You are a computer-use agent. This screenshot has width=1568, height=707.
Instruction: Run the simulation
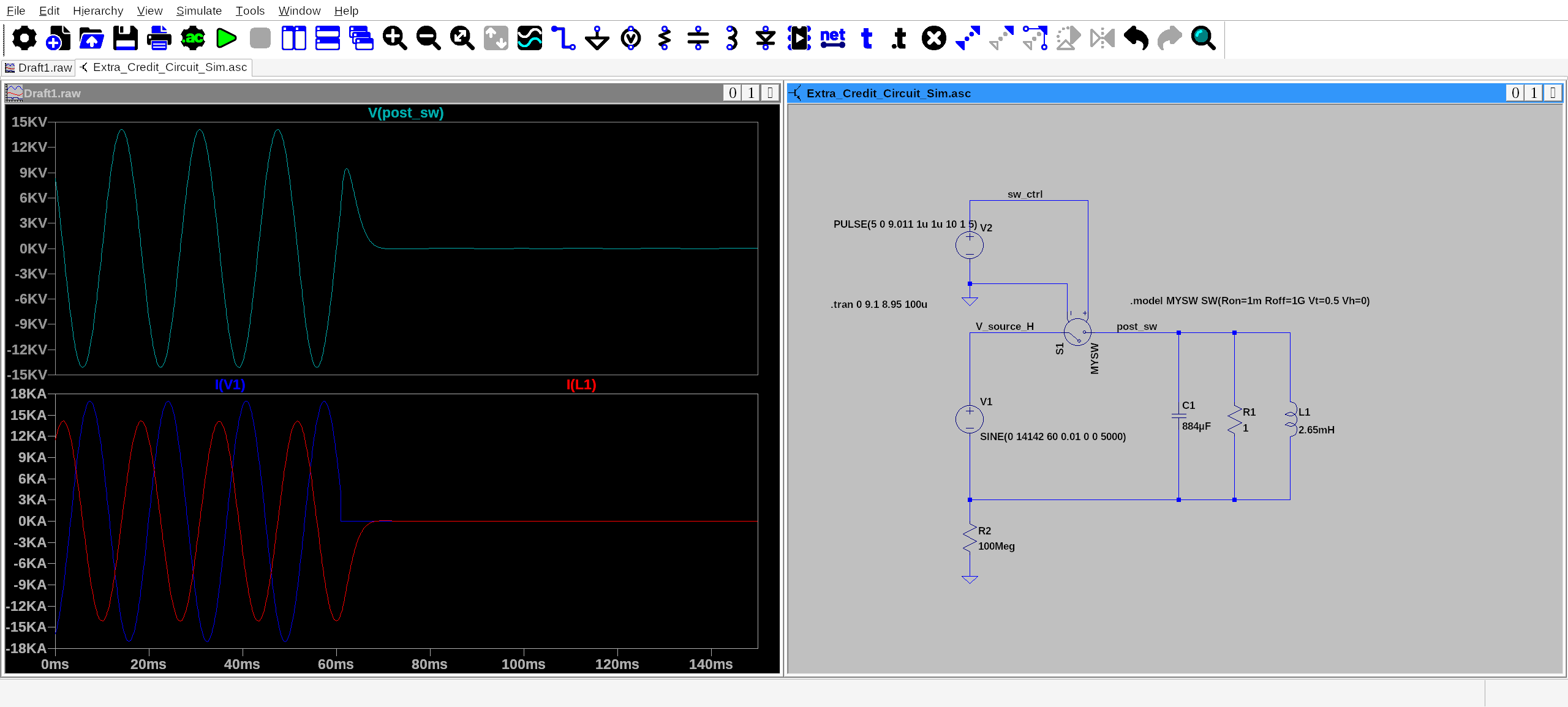point(225,38)
